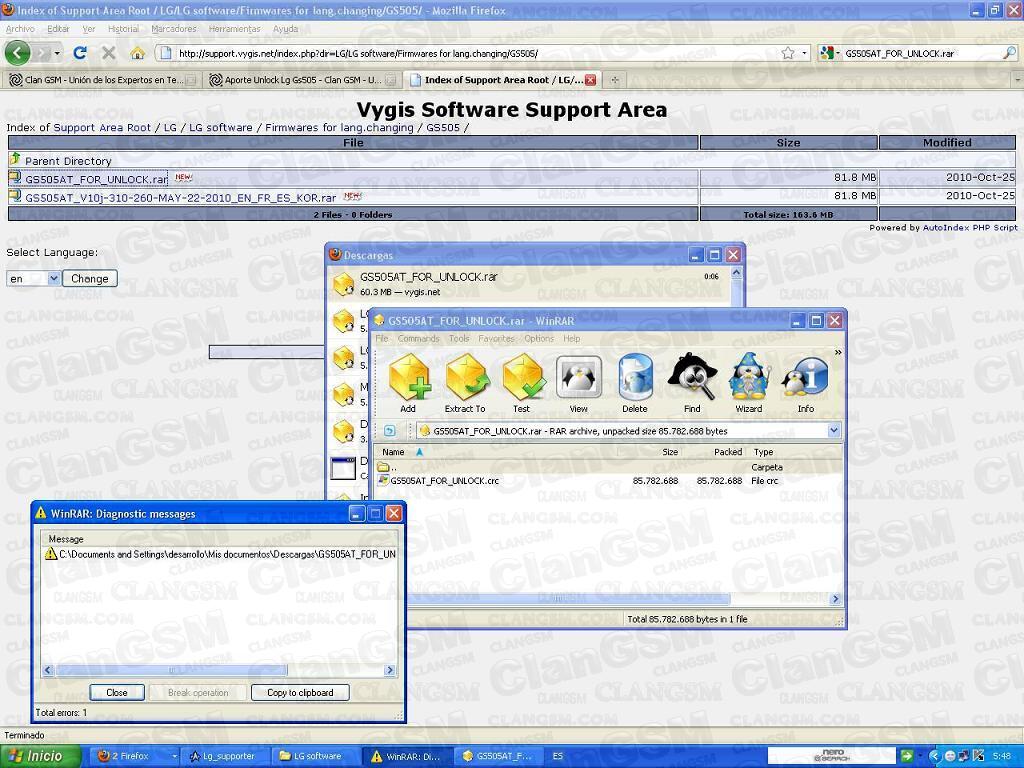Select GS505AT_FOR_UNLOCK.crc in WinRAR list
Screen dimensions: 1024x768
pyautogui.click(x=444, y=481)
